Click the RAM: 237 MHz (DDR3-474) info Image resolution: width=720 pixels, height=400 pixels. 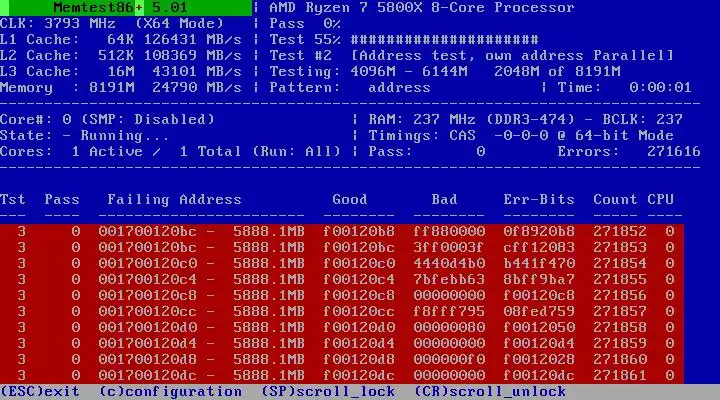click(472, 119)
